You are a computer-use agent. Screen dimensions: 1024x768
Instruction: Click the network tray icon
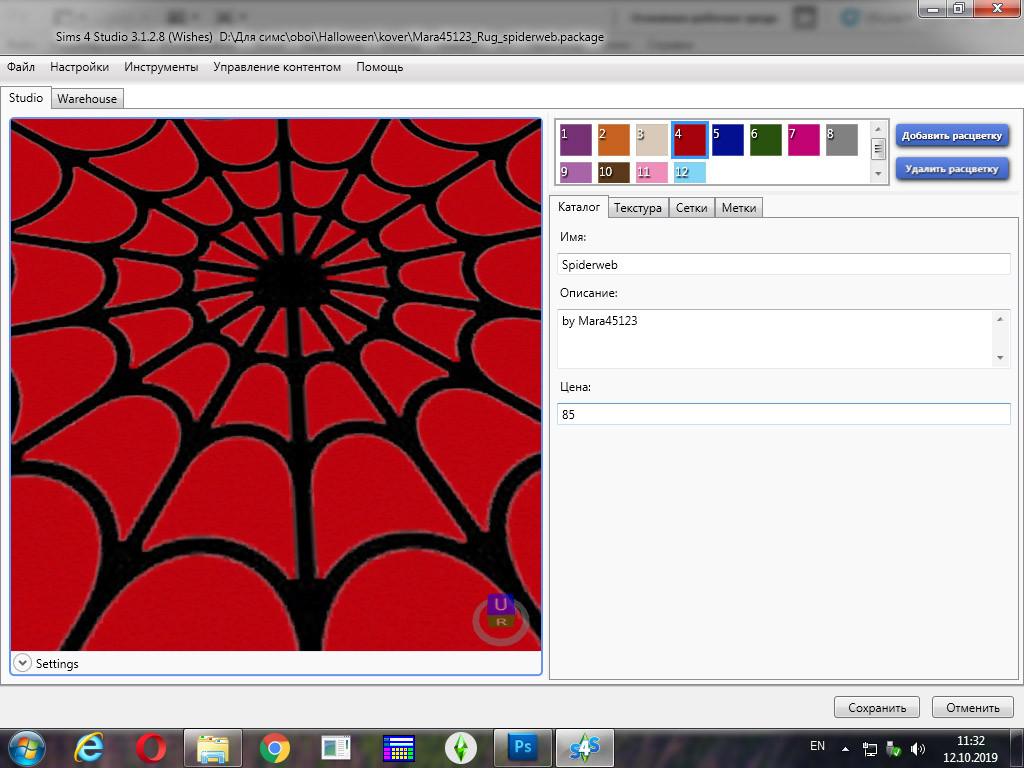click(x=870, y=749)
